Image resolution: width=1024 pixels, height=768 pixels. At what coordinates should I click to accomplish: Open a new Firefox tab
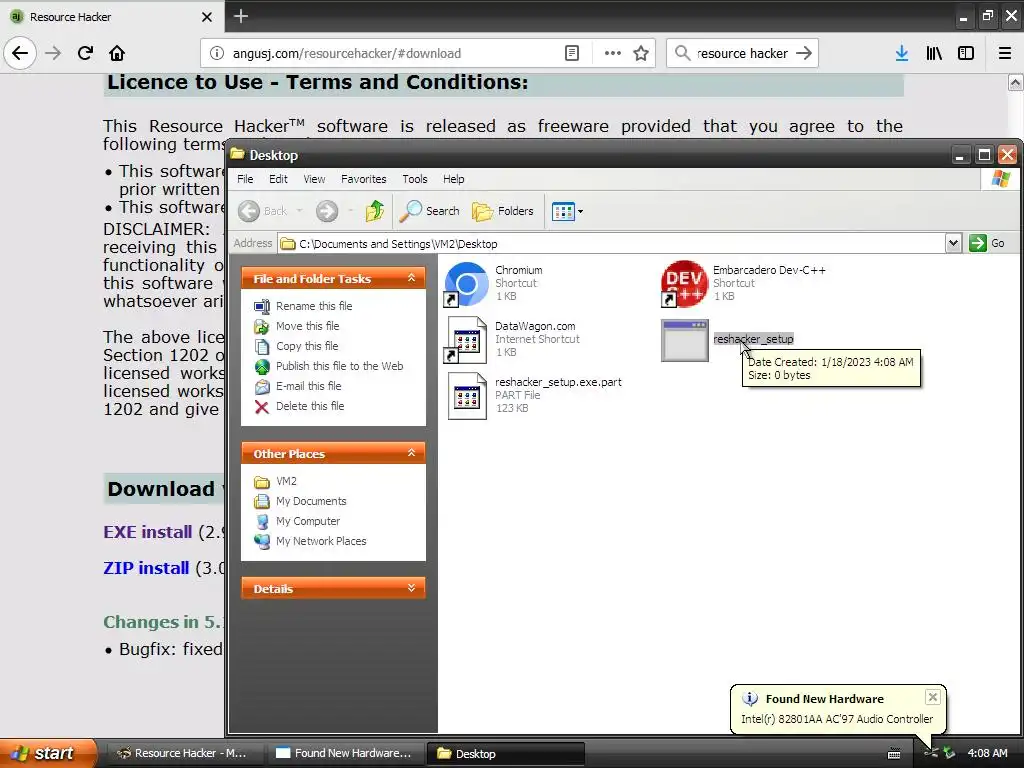point(240,16)
